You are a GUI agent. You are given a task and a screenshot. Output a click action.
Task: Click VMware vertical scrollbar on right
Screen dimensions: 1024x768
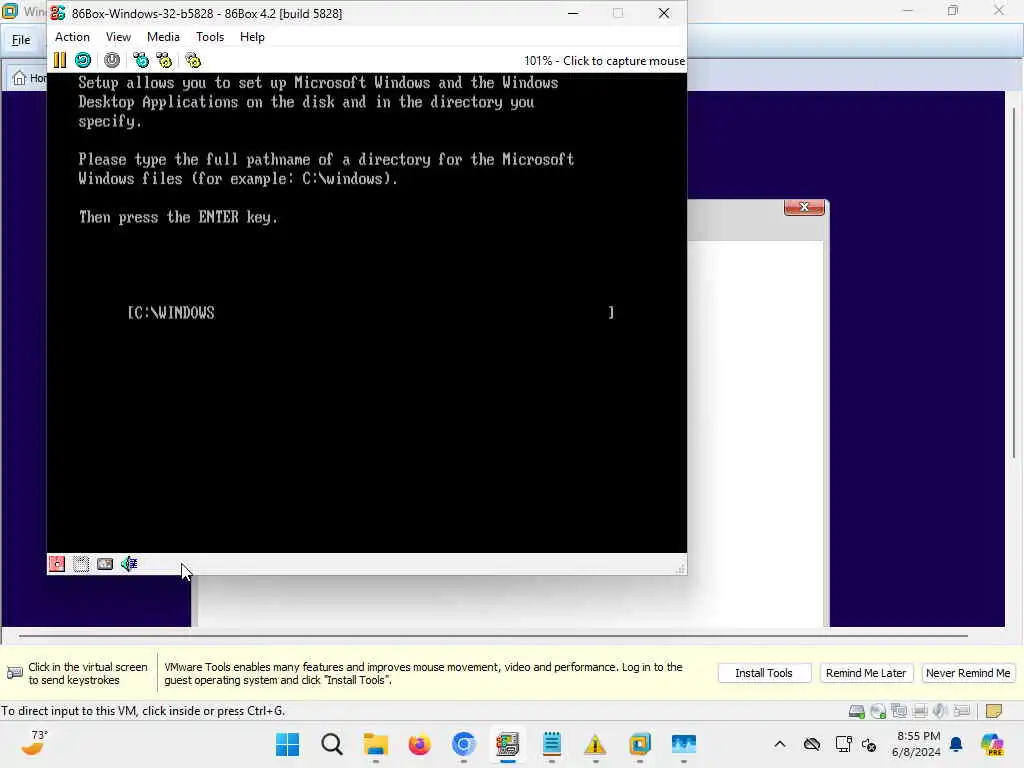point(1014,281)
